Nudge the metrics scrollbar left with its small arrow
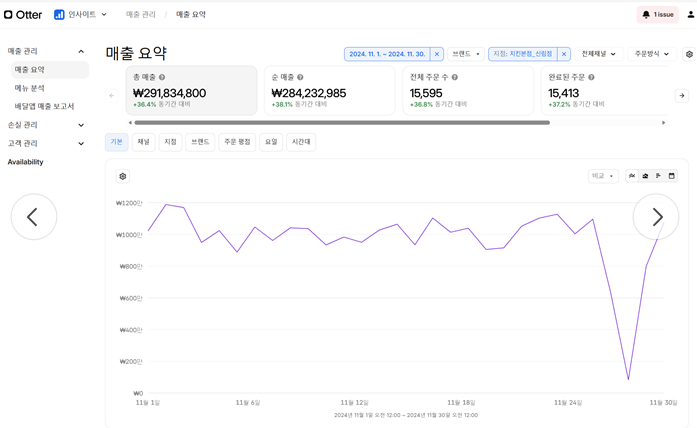 [x=130, y=123]
